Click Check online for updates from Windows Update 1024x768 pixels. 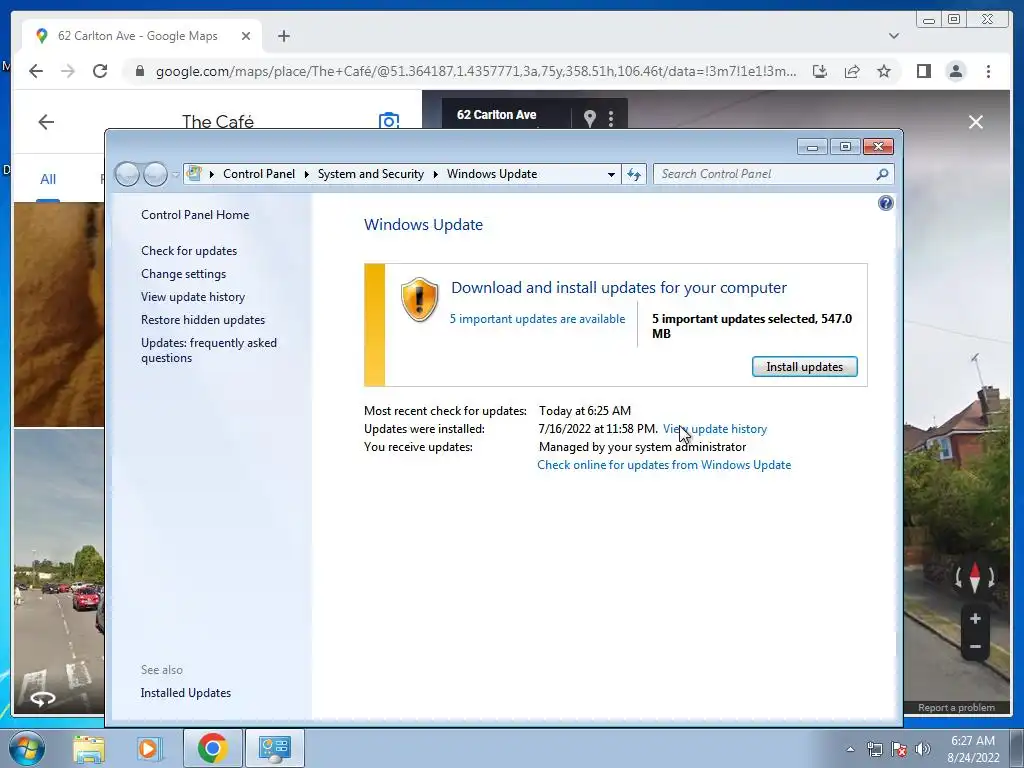point(664,465)
